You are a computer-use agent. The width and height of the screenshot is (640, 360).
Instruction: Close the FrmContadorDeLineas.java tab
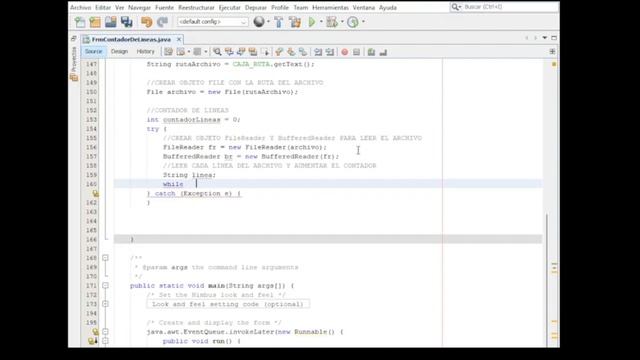coord(179,39)
